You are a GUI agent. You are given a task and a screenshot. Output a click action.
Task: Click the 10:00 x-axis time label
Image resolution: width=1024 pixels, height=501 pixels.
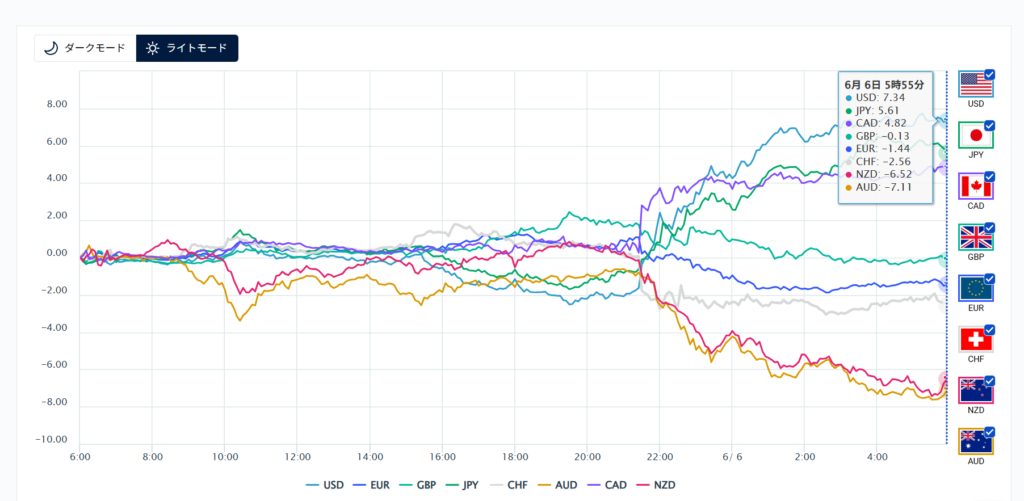pyautogui.click(x=224, y=457)
